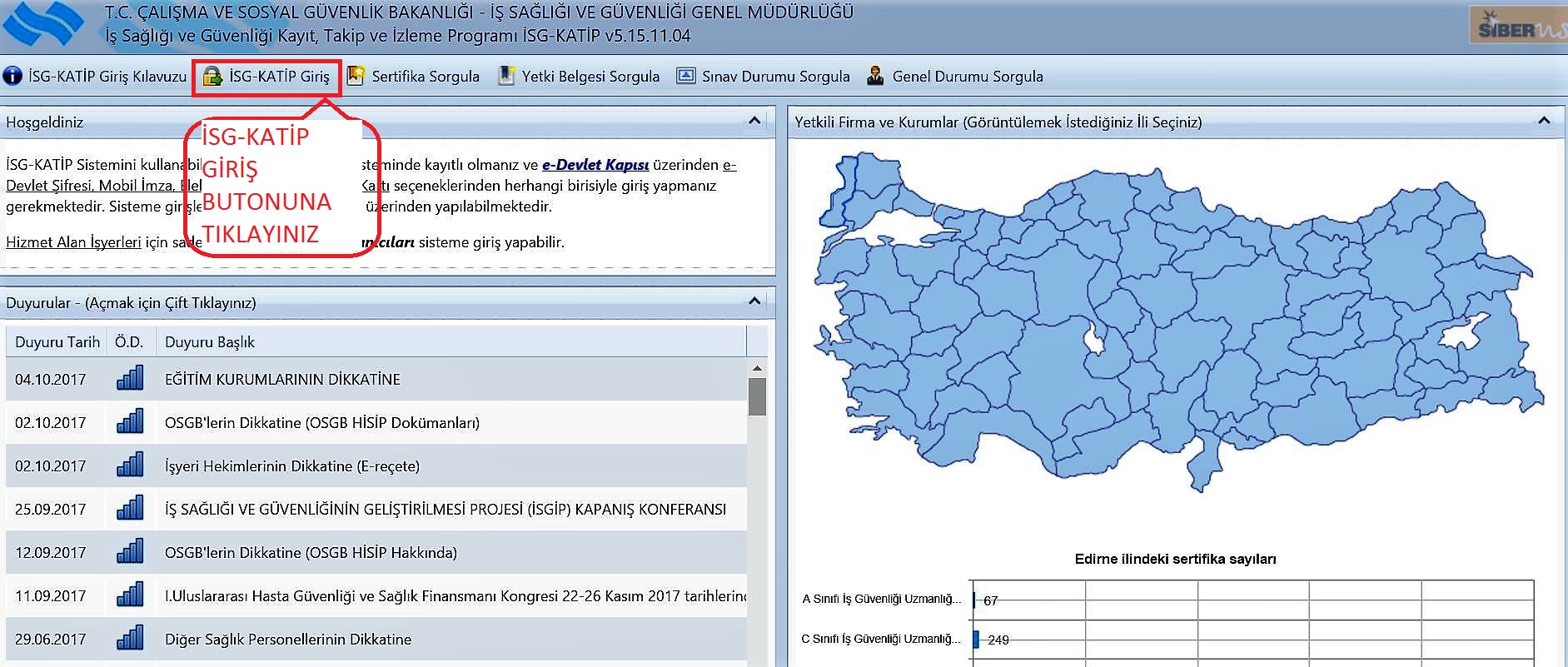This screenshot has width=1568, height=667.
Task: Click the bar chart icon in the E-reçete row
Action: click(130, 465)
